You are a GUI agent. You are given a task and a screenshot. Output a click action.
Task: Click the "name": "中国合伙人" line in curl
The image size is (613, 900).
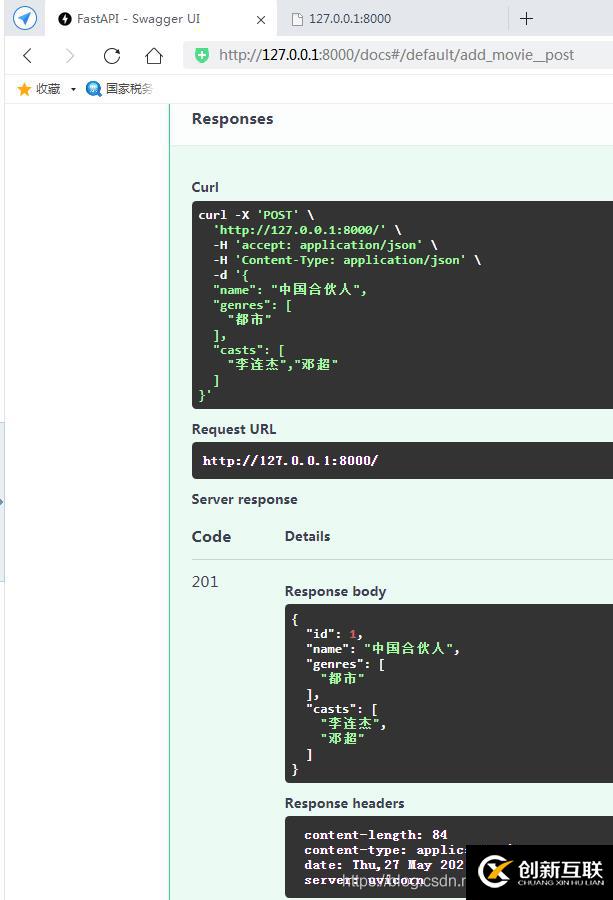click(x=290, y=289)
